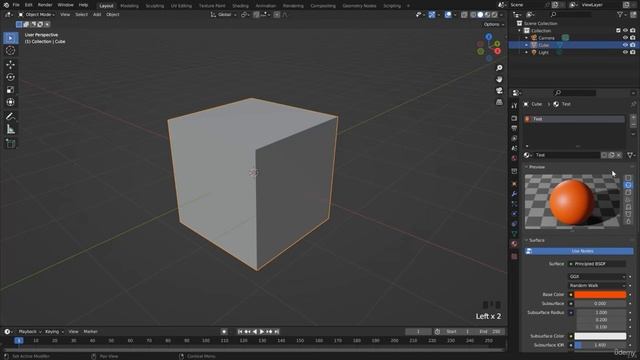Click the Use Nodes button
Viewport: 640px width, 360px height.
coord(579,251)
